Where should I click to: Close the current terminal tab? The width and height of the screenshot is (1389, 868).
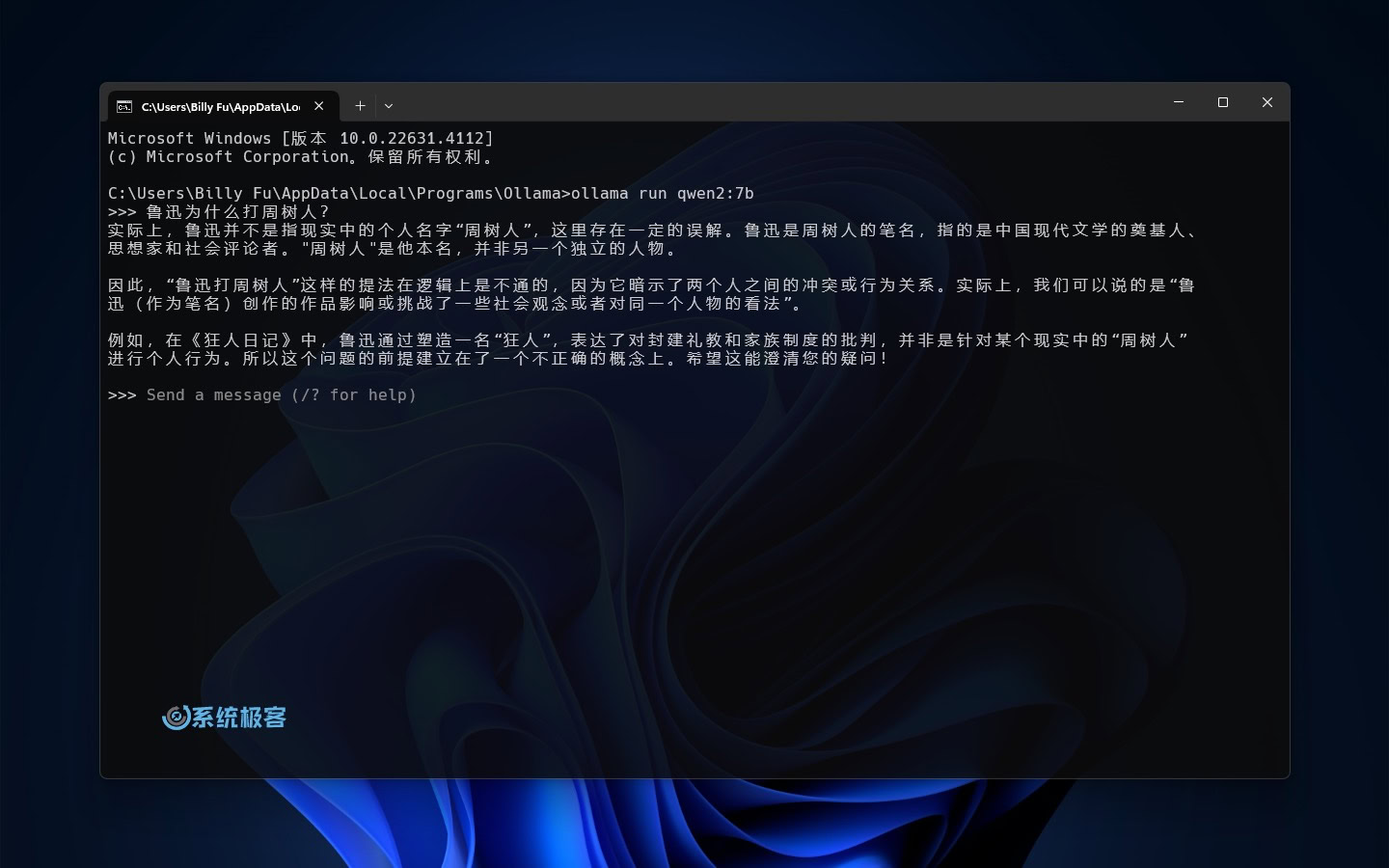(319, 106)
